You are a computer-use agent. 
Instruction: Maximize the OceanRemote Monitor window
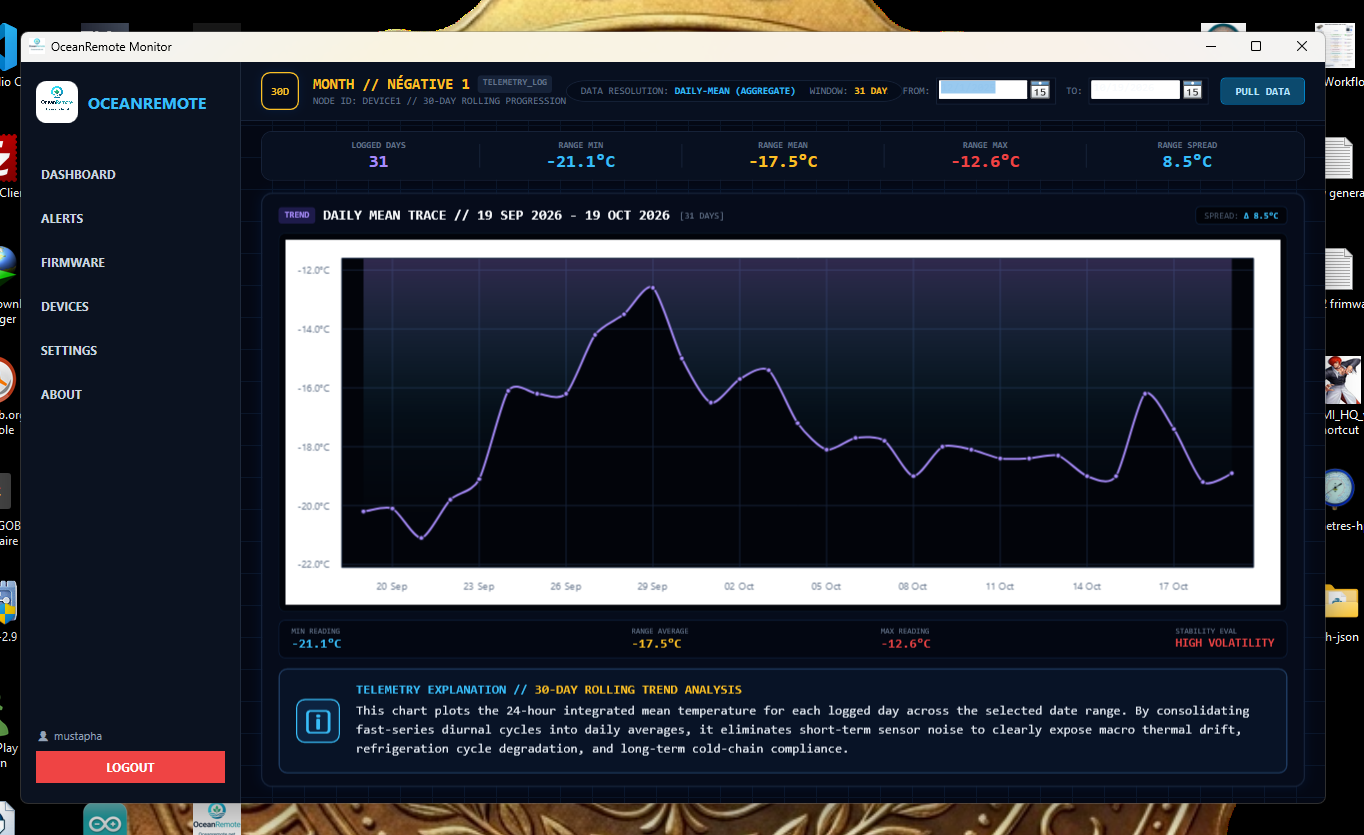[x=1256, y=46]
